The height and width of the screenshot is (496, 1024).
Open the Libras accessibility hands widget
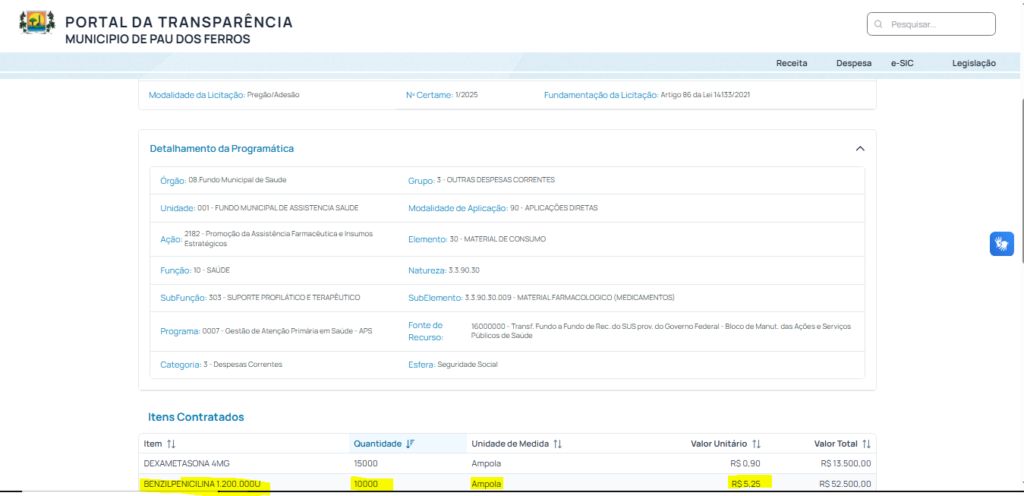1001,243
